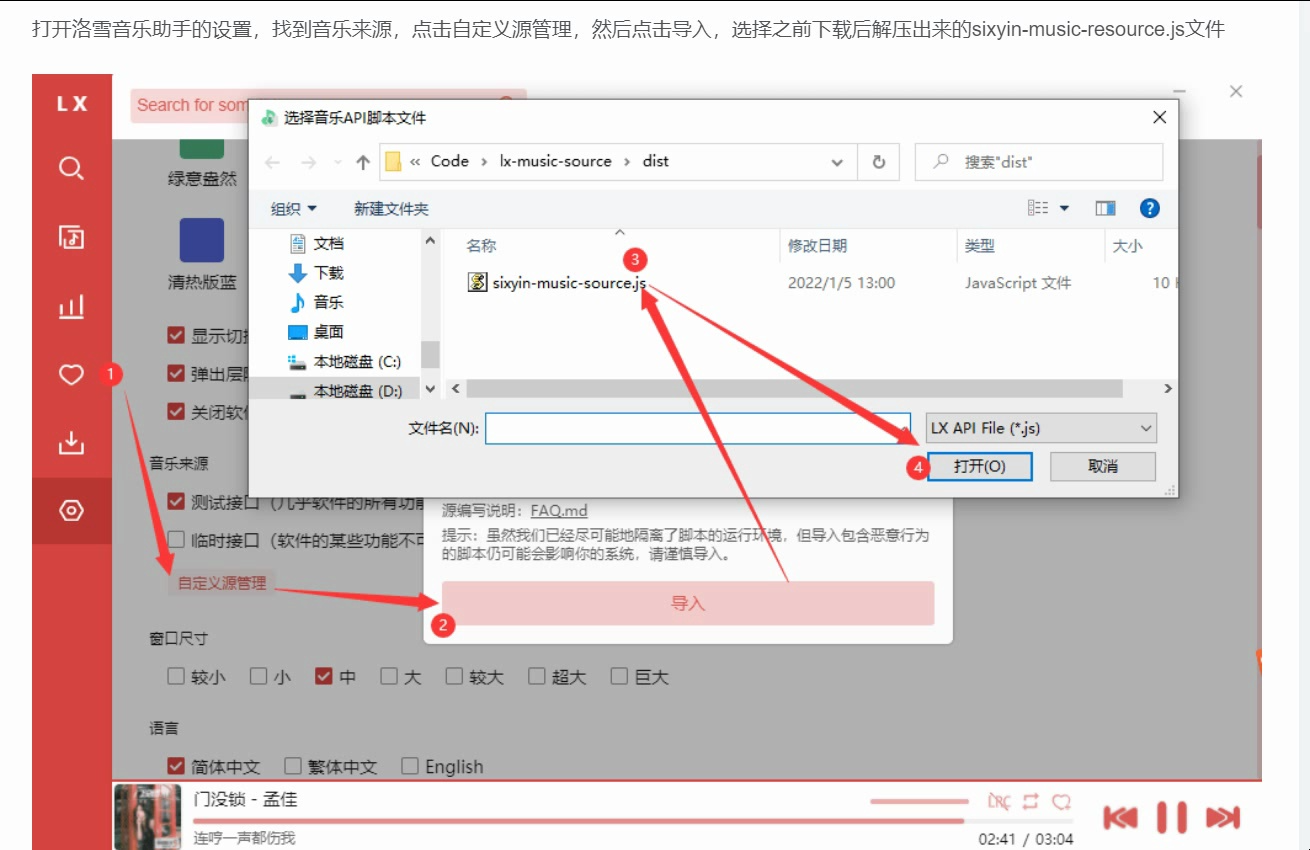
Task: Sort files by 类型 column header
Action: click(x=980, y=246)
